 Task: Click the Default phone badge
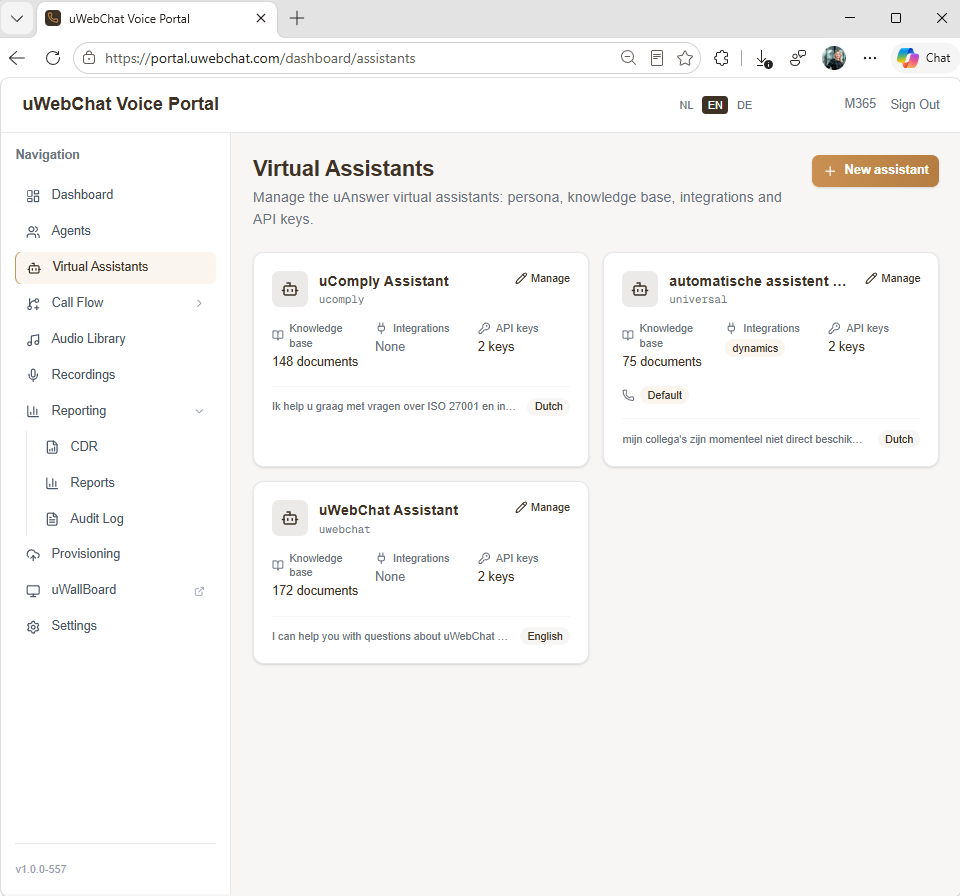pyautogui.click(x=664, y=395)
